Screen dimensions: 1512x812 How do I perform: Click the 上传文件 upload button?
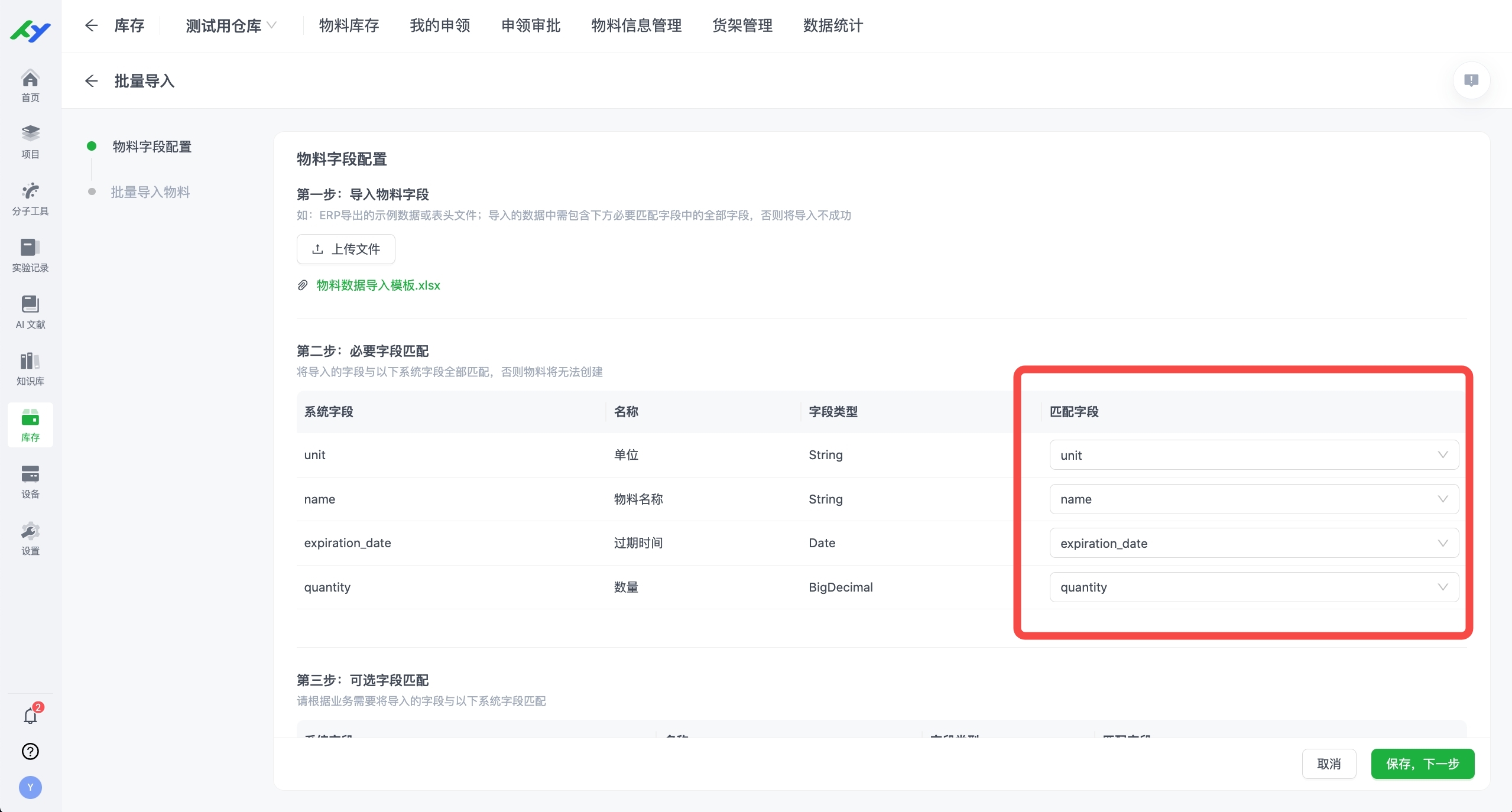point(345,249)
